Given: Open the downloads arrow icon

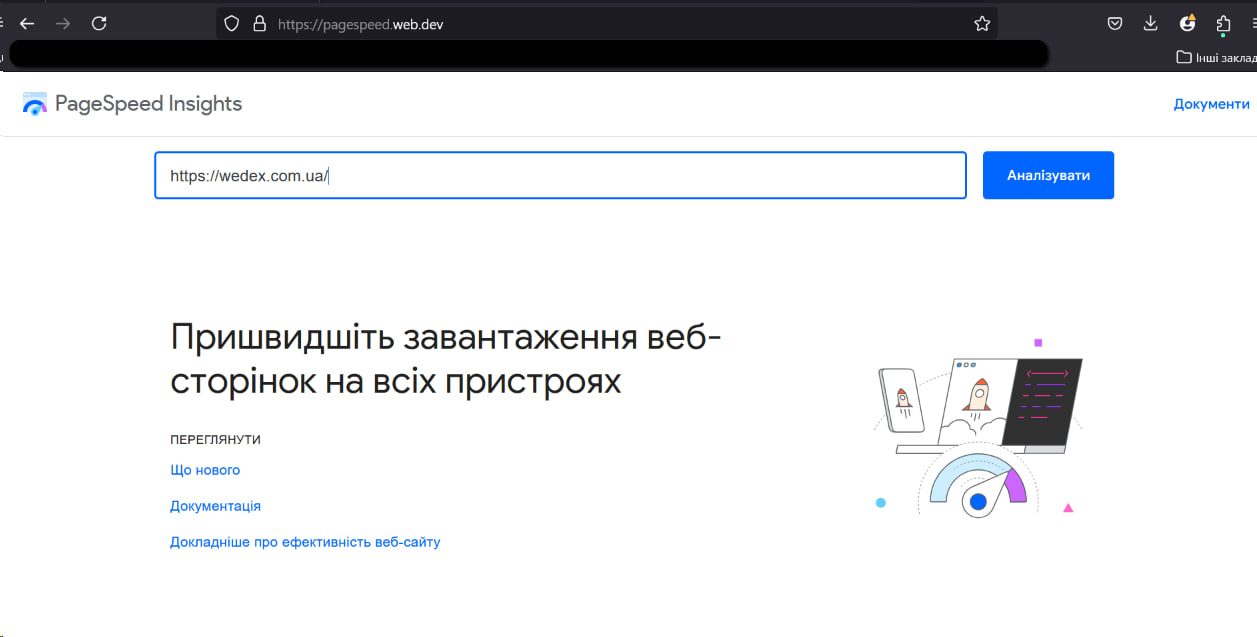Looking at the screenshot, I should point(1151,23).
